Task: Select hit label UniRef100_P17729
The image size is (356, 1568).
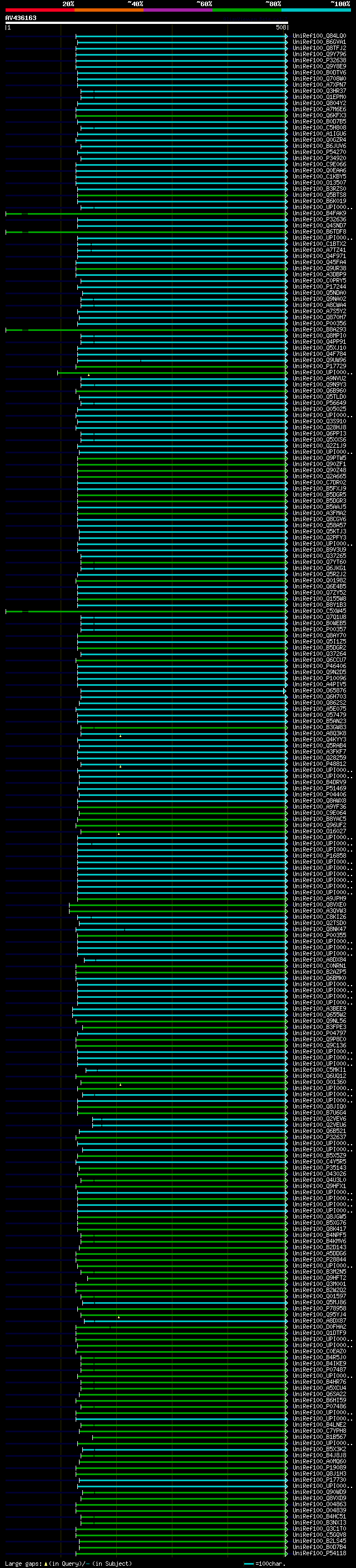Action: (319, 367)
